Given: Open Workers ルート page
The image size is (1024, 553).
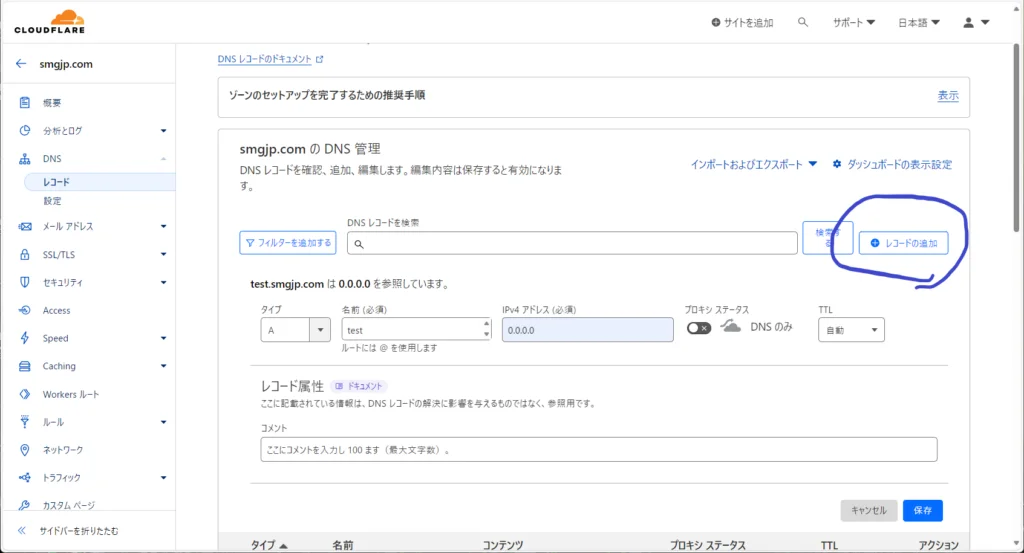Looking at the screenshot, I should point(71,394).
